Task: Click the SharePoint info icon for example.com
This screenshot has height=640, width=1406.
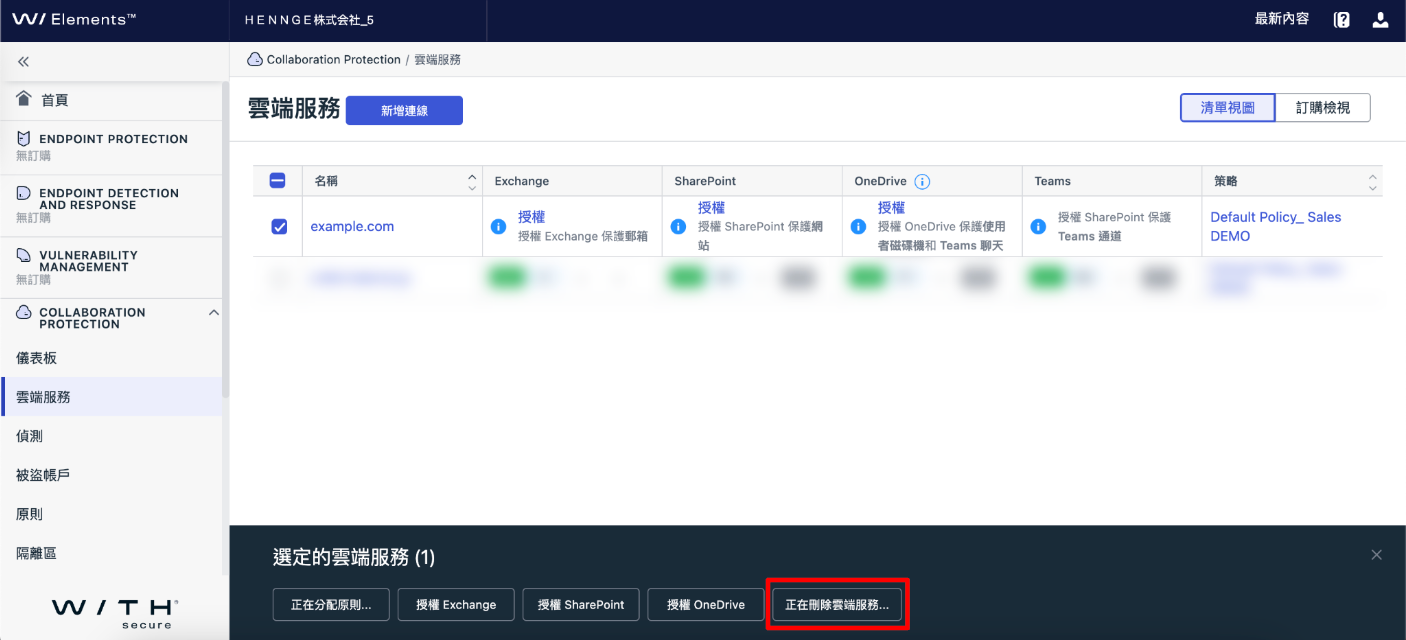Action: tap(678, 227)
